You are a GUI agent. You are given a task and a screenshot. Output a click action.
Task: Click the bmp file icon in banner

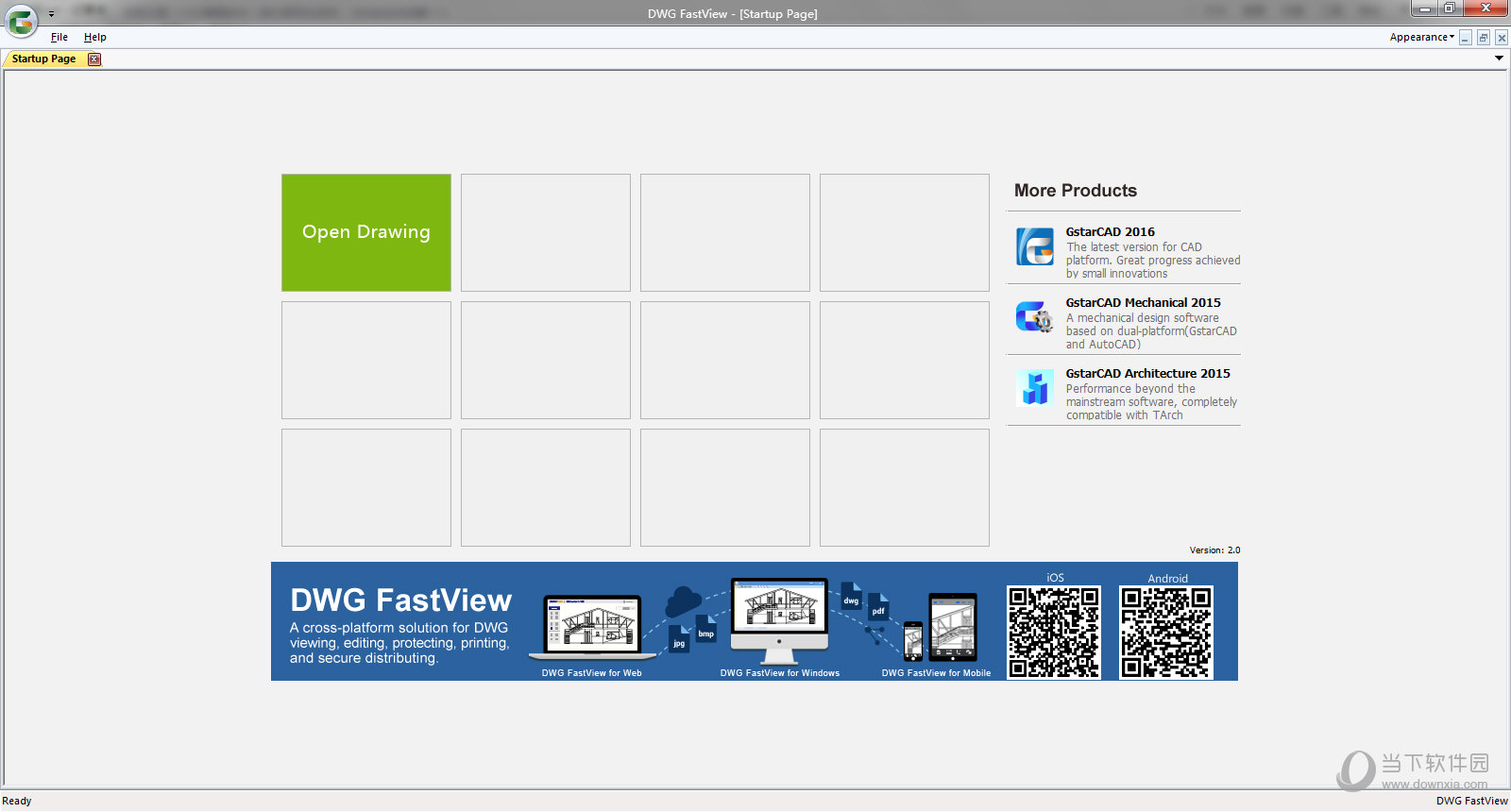(705, 629)
